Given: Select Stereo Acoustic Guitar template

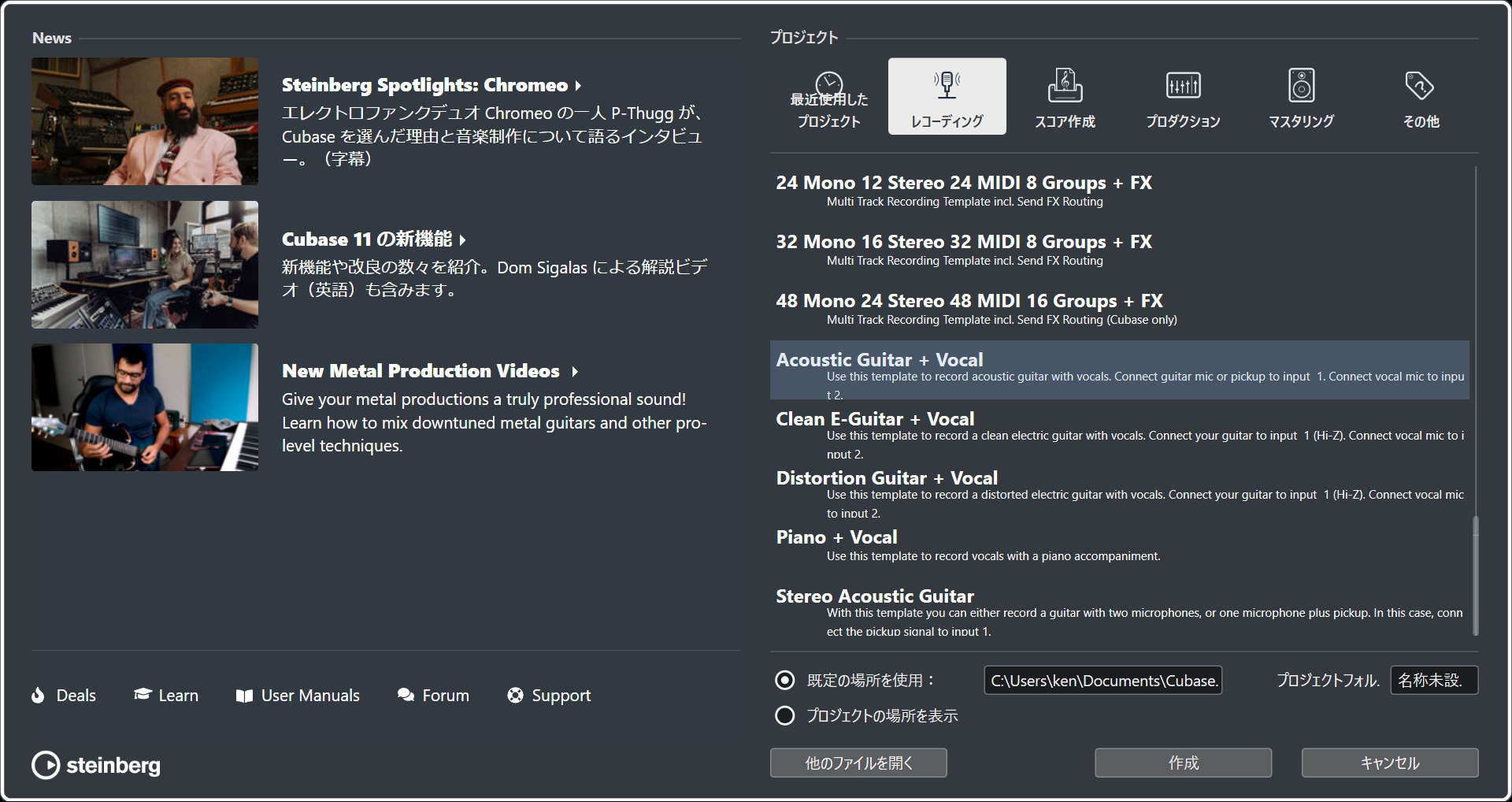Looking at the screenshot, I should 1119,607.
